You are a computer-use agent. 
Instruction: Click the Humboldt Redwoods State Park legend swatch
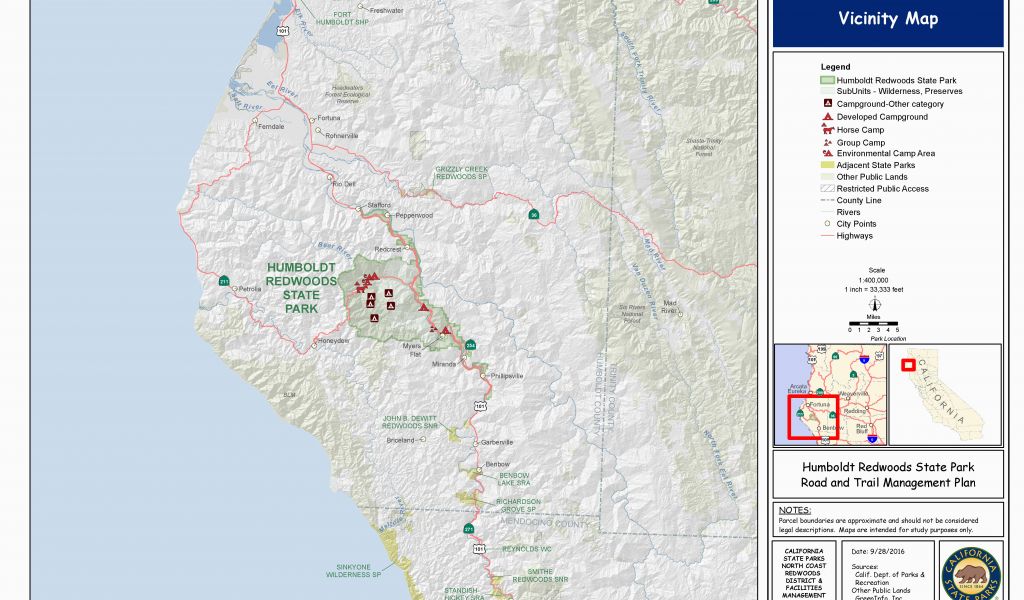827,80
